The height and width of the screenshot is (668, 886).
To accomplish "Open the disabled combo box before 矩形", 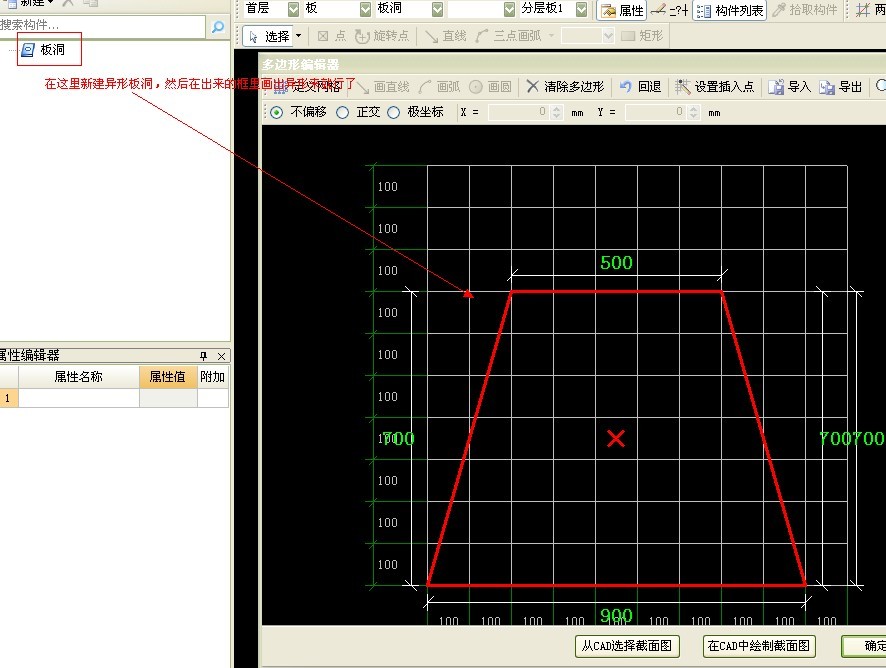I will click(x=587, y=36).
